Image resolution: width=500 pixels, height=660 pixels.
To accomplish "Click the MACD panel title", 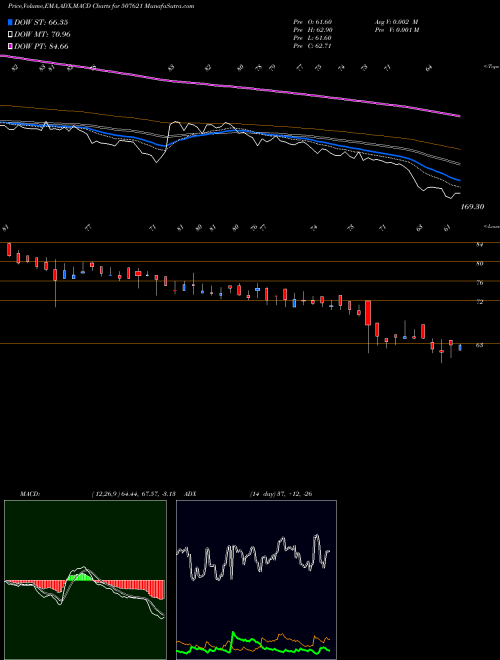I will (29, 494).
